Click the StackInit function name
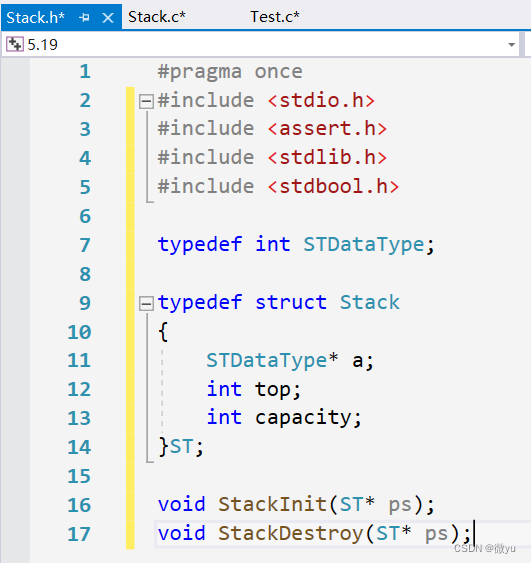 click(x=272, y=504)
